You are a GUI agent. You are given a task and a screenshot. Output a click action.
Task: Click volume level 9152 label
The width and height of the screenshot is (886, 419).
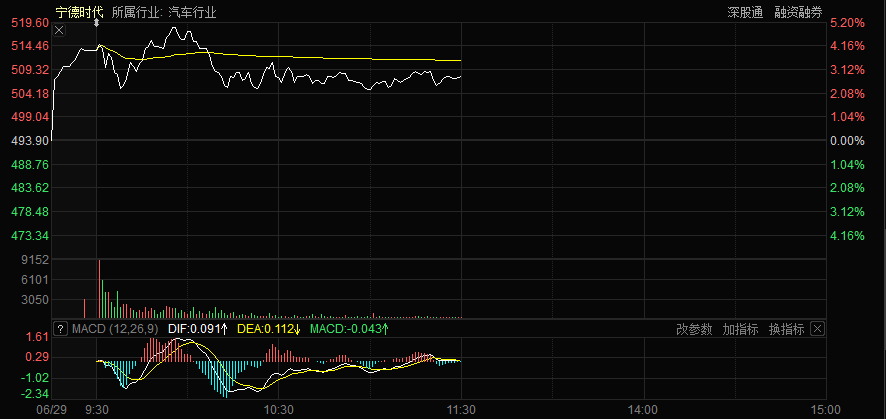coord(35,260)
